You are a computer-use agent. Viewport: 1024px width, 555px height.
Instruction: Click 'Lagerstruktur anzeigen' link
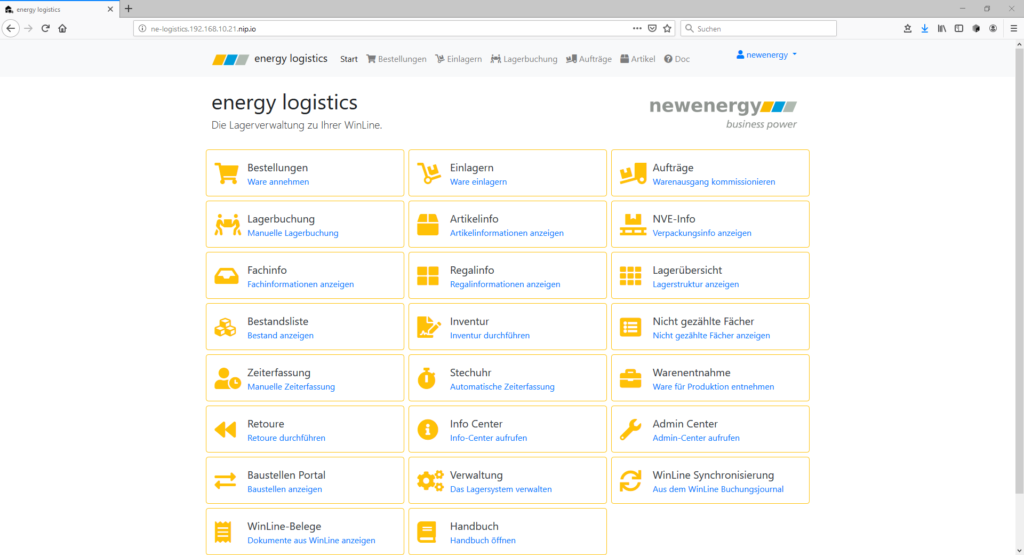(696, 284)
